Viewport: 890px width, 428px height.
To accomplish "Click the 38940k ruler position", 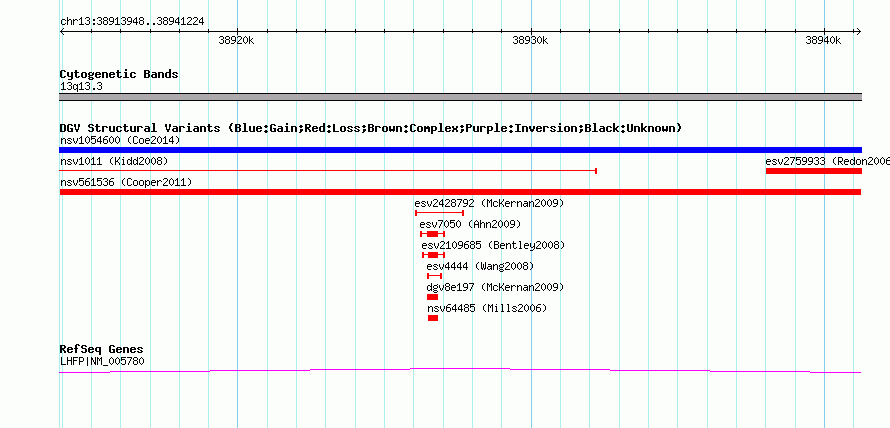I will (x=824, y=40).
